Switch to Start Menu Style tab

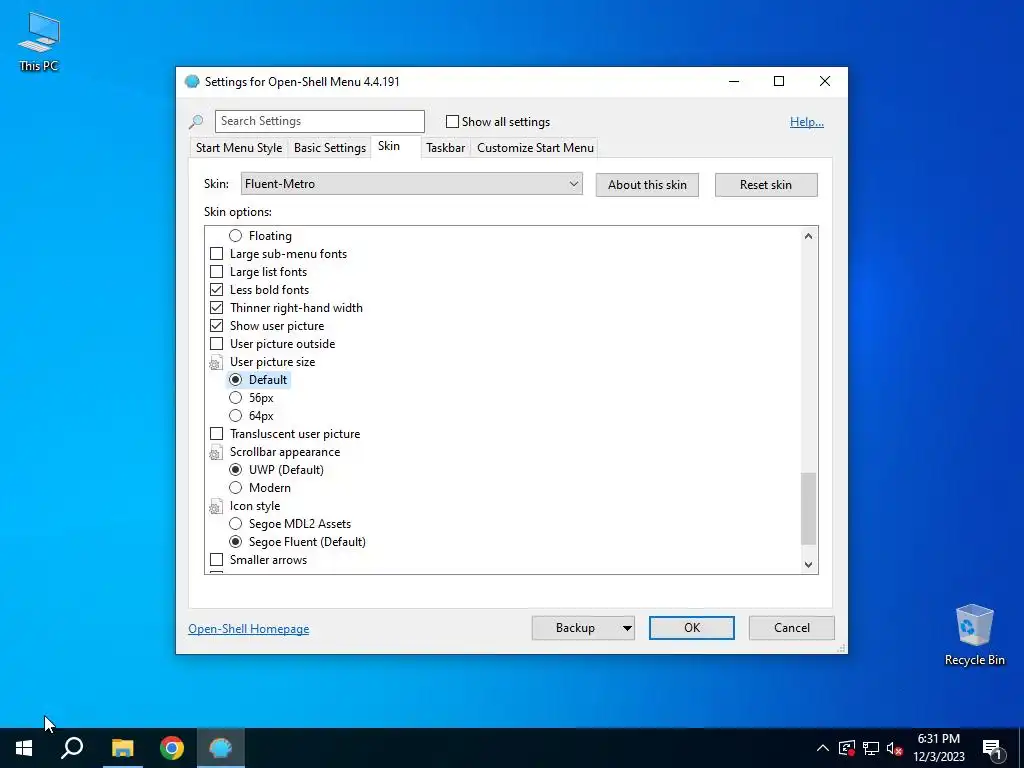tap(239, 148)
